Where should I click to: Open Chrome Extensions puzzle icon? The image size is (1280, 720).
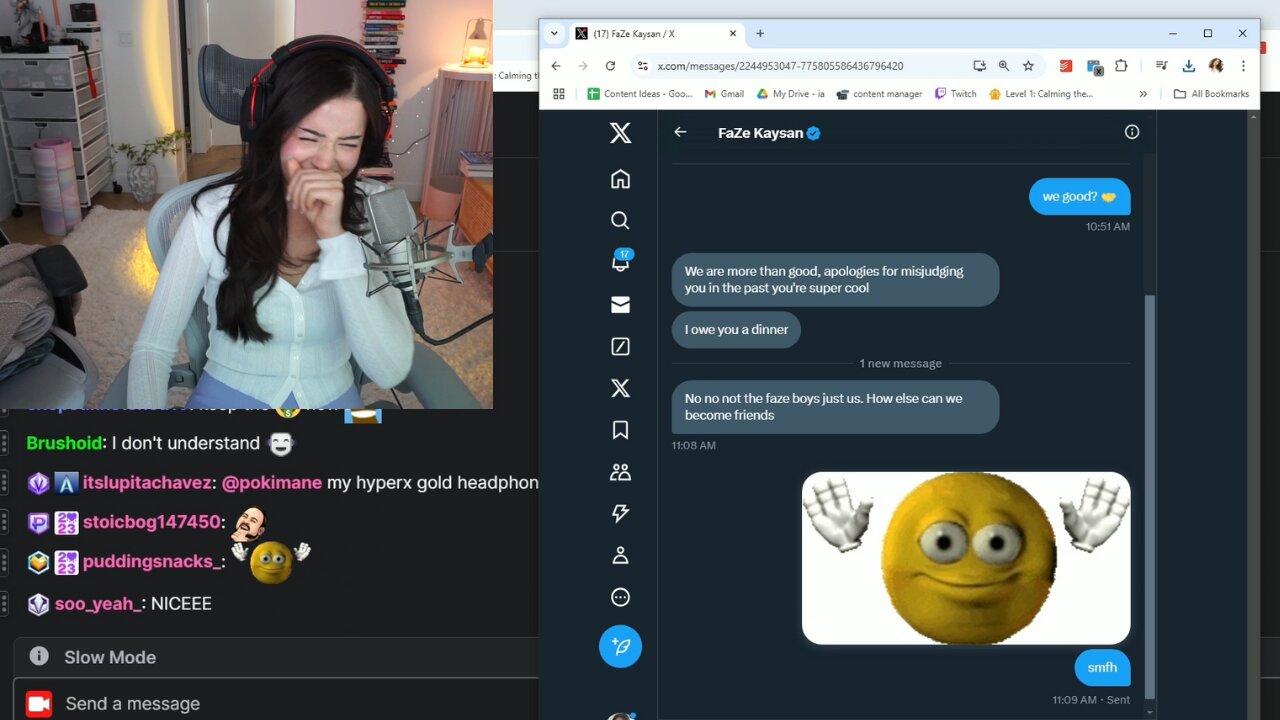1121,66
